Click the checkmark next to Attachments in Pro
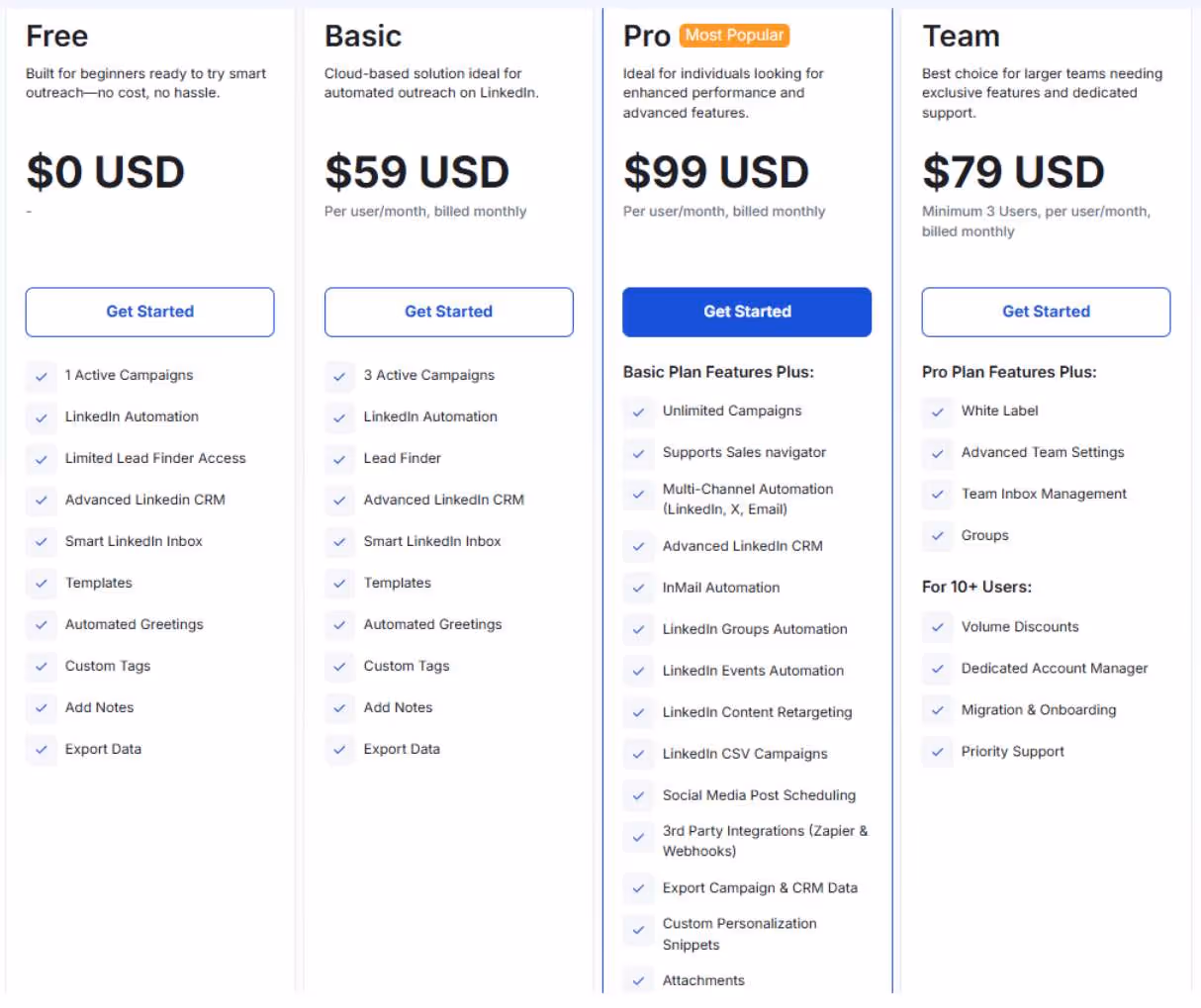 coord(638,980)
